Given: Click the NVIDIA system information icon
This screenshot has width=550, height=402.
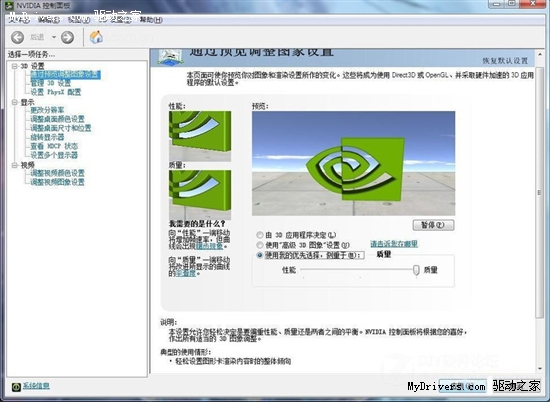Looking at the screenshot, I should (16, 387).
